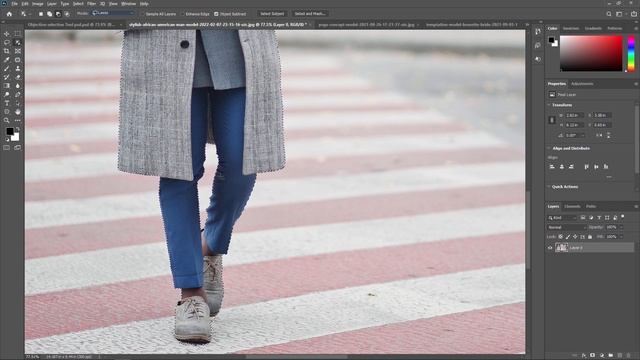Open the Fill value dropdown
This screenshot has width=640, height=360.
click(621, 237)
